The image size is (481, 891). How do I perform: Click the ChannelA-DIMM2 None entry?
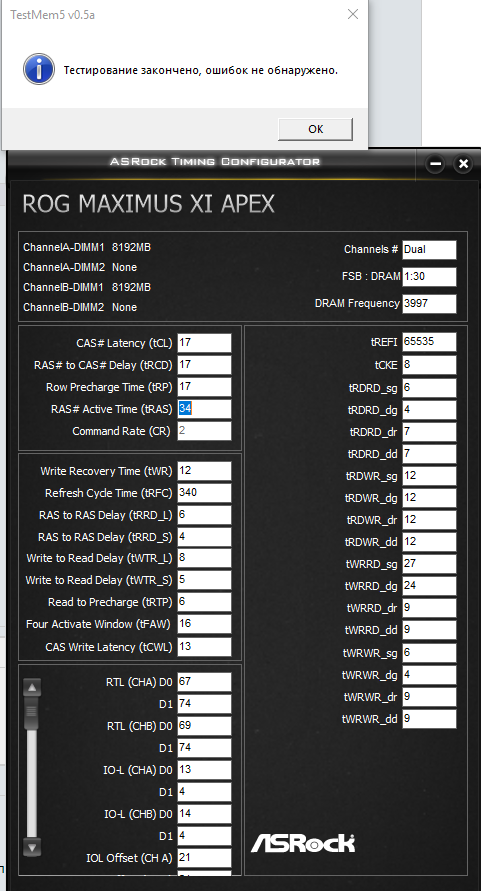pyautogui.click(x=80, y=267)
